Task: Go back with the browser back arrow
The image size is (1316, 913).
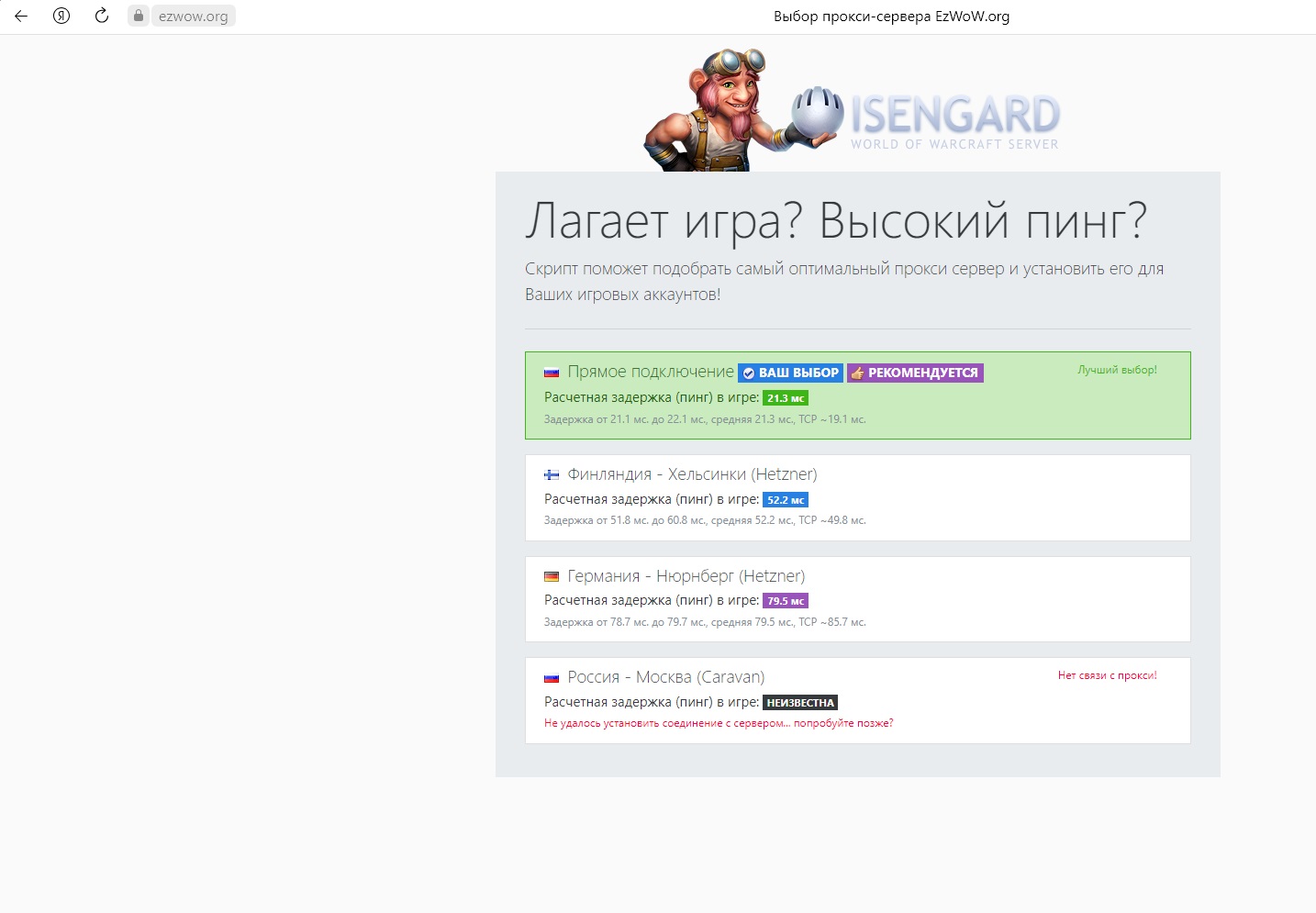Action: (21, 16)
